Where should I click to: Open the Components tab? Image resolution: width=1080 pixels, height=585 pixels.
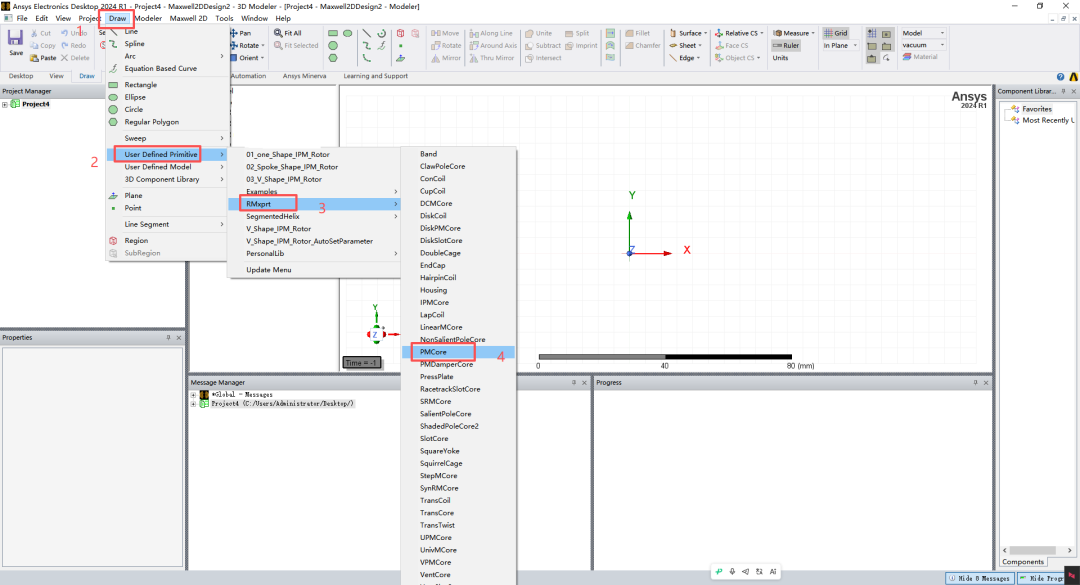1023,562
